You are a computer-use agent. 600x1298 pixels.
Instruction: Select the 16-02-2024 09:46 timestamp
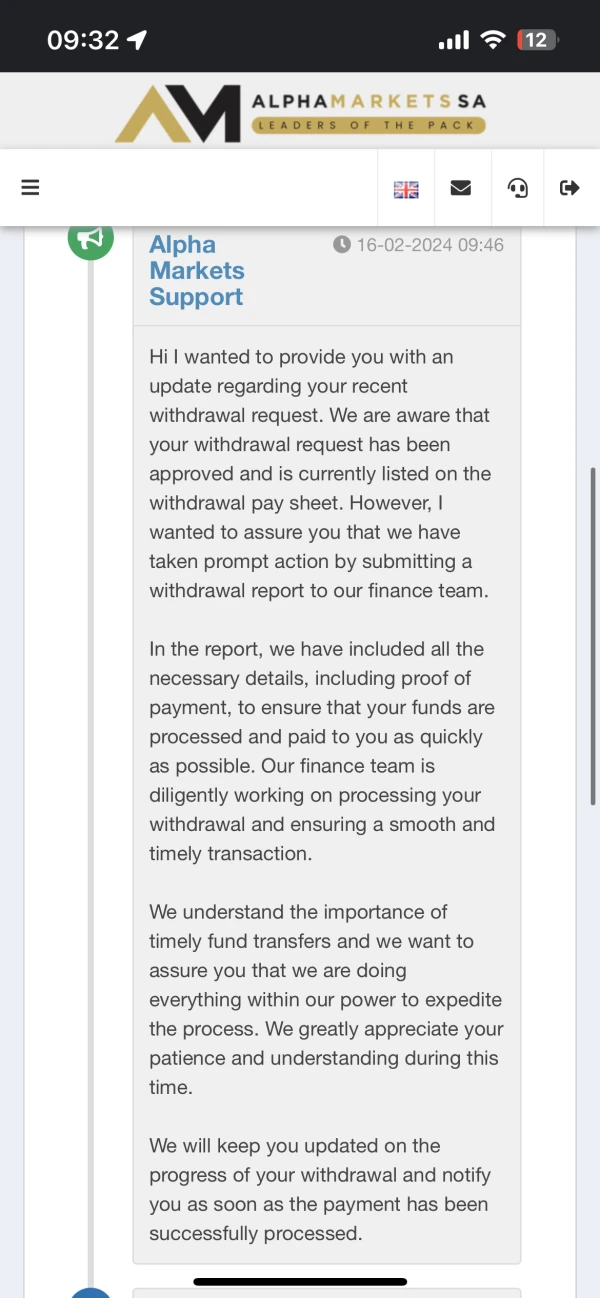pyautogui.click(x=430, y=244)
